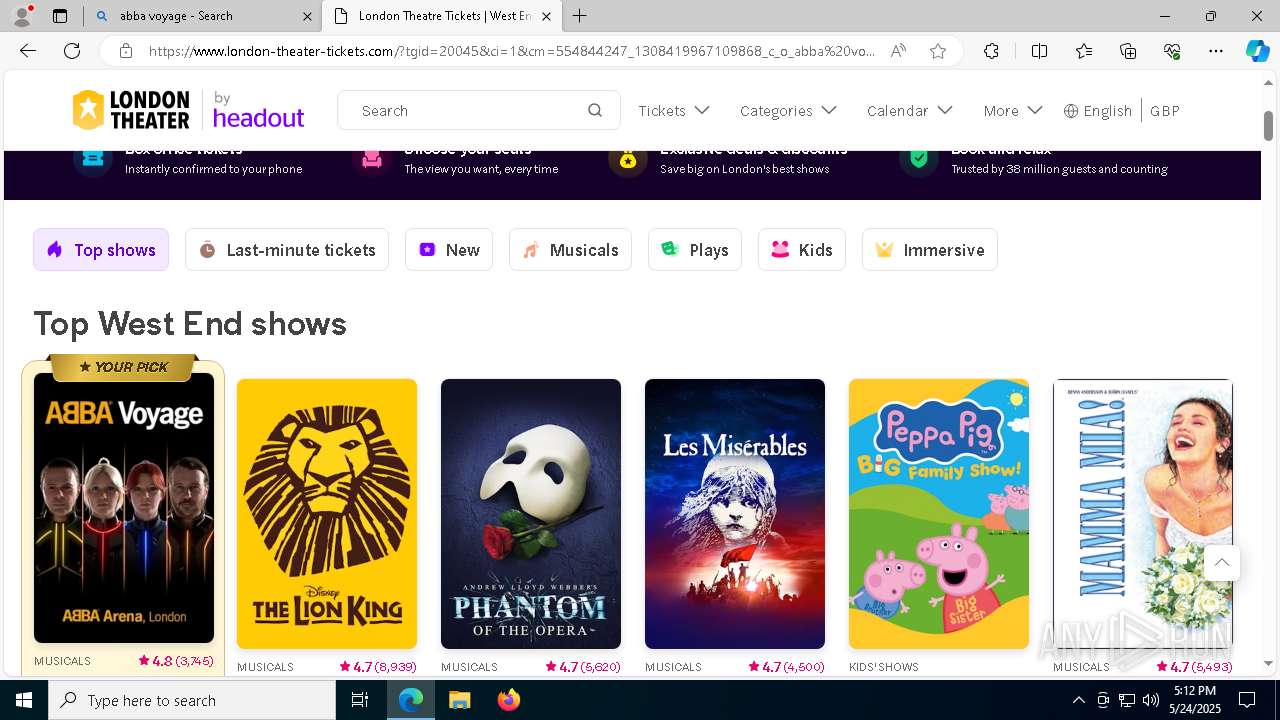Screen dimensions: 1280x720
Task: Open the Mamma Mia! show poster
Action: point(1143,514)
